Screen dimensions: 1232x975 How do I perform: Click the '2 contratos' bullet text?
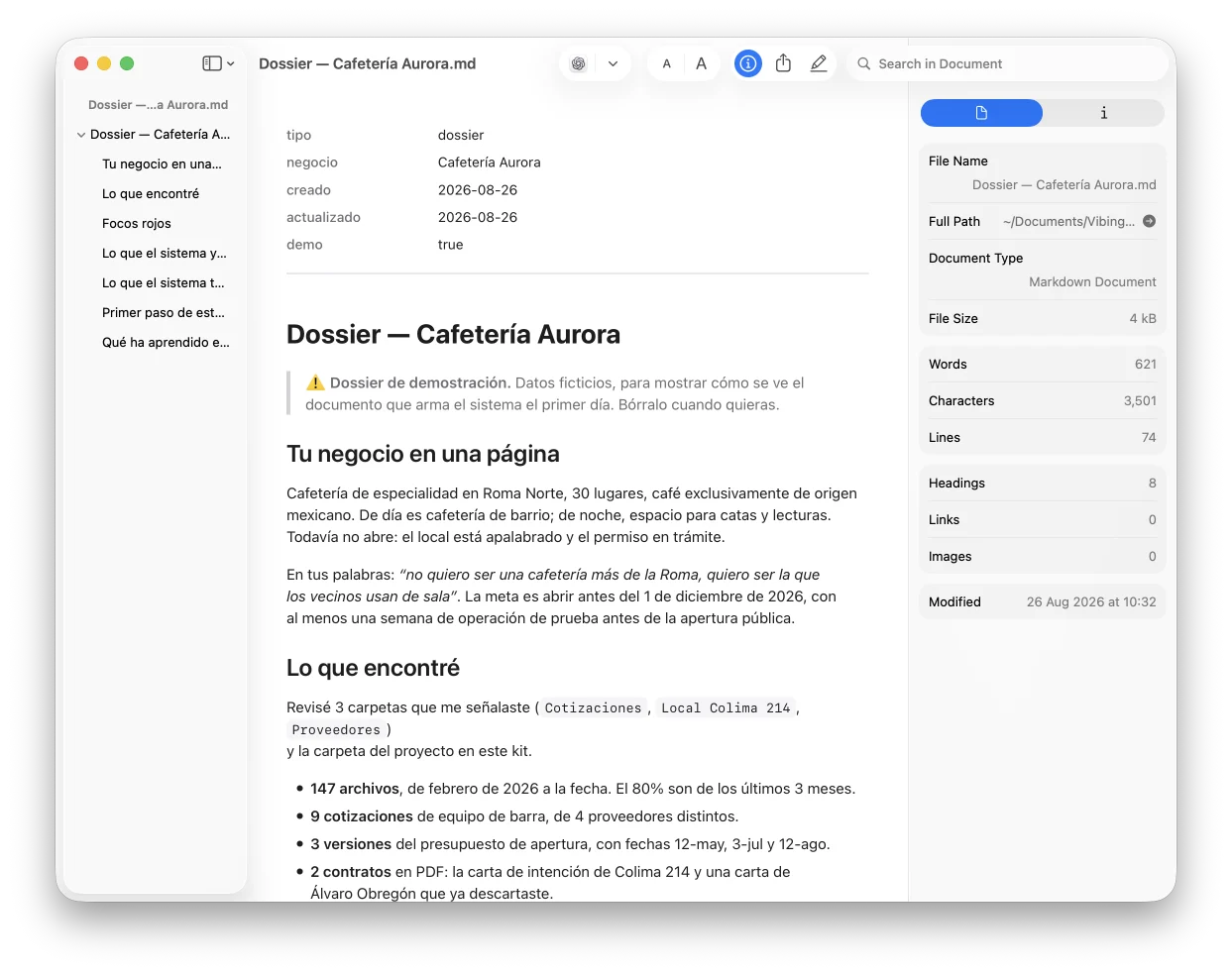pyautogui.click(x=351, y=872)
